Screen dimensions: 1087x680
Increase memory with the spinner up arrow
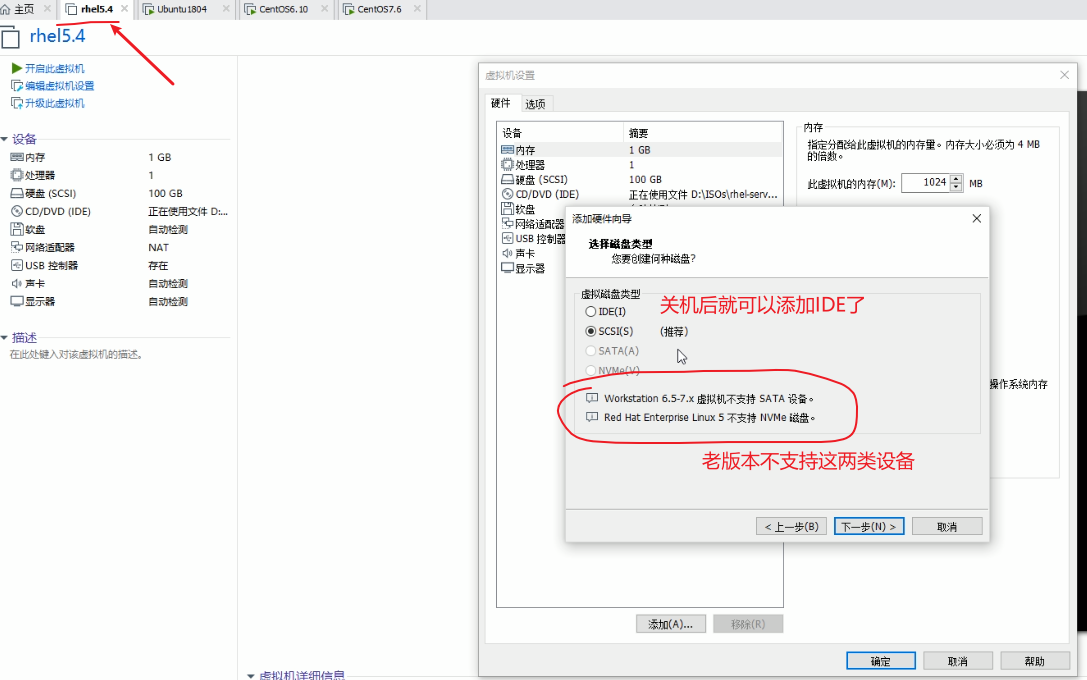click(x=956, y=178)
